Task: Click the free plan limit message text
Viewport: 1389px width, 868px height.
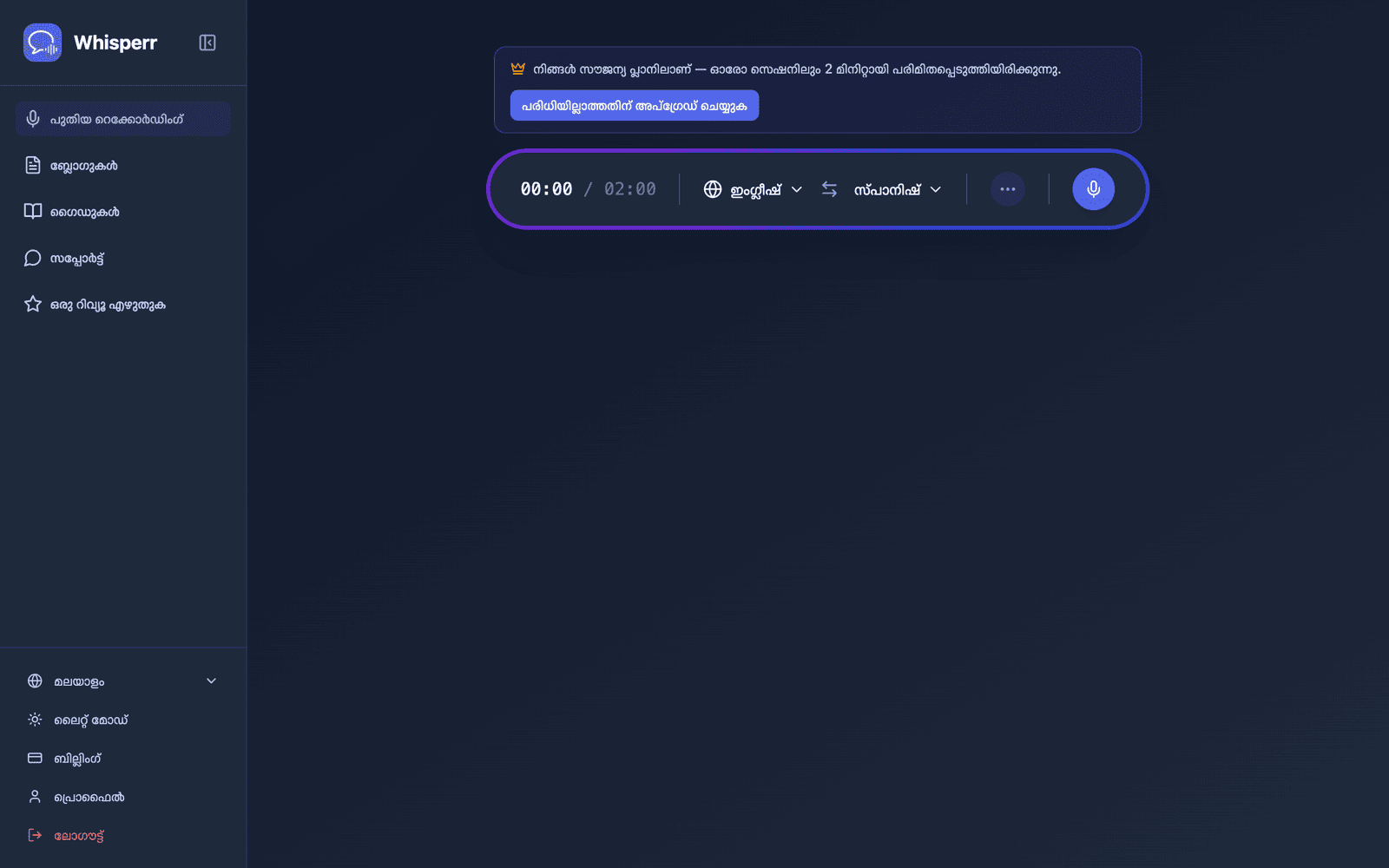Action: [797, 69]
